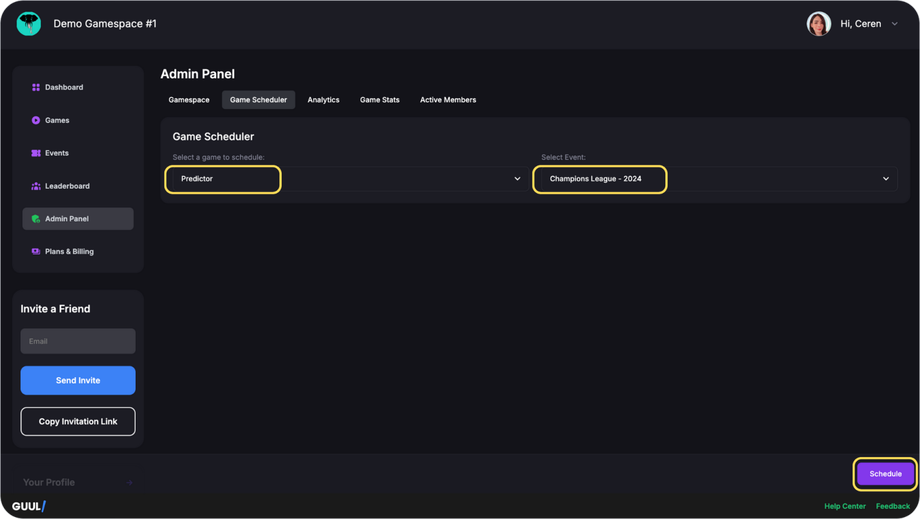Image resolution: width=920 pixels, height=519 pixels.
Task: Click the Admin Panel shield icon
Action: pos(36,219)
